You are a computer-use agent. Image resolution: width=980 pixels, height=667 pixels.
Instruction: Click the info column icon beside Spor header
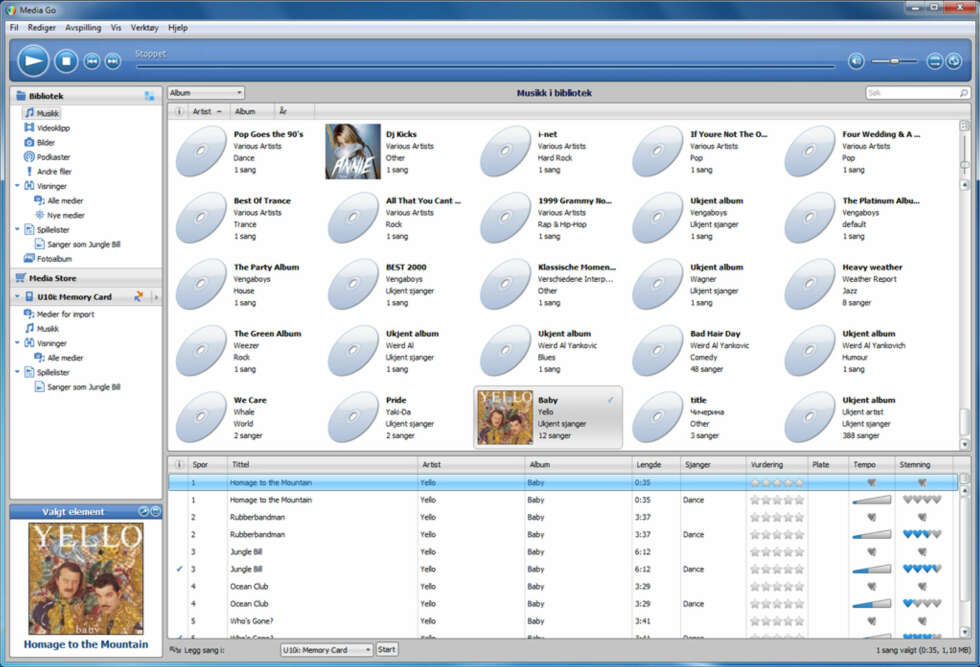click(179, 464)
